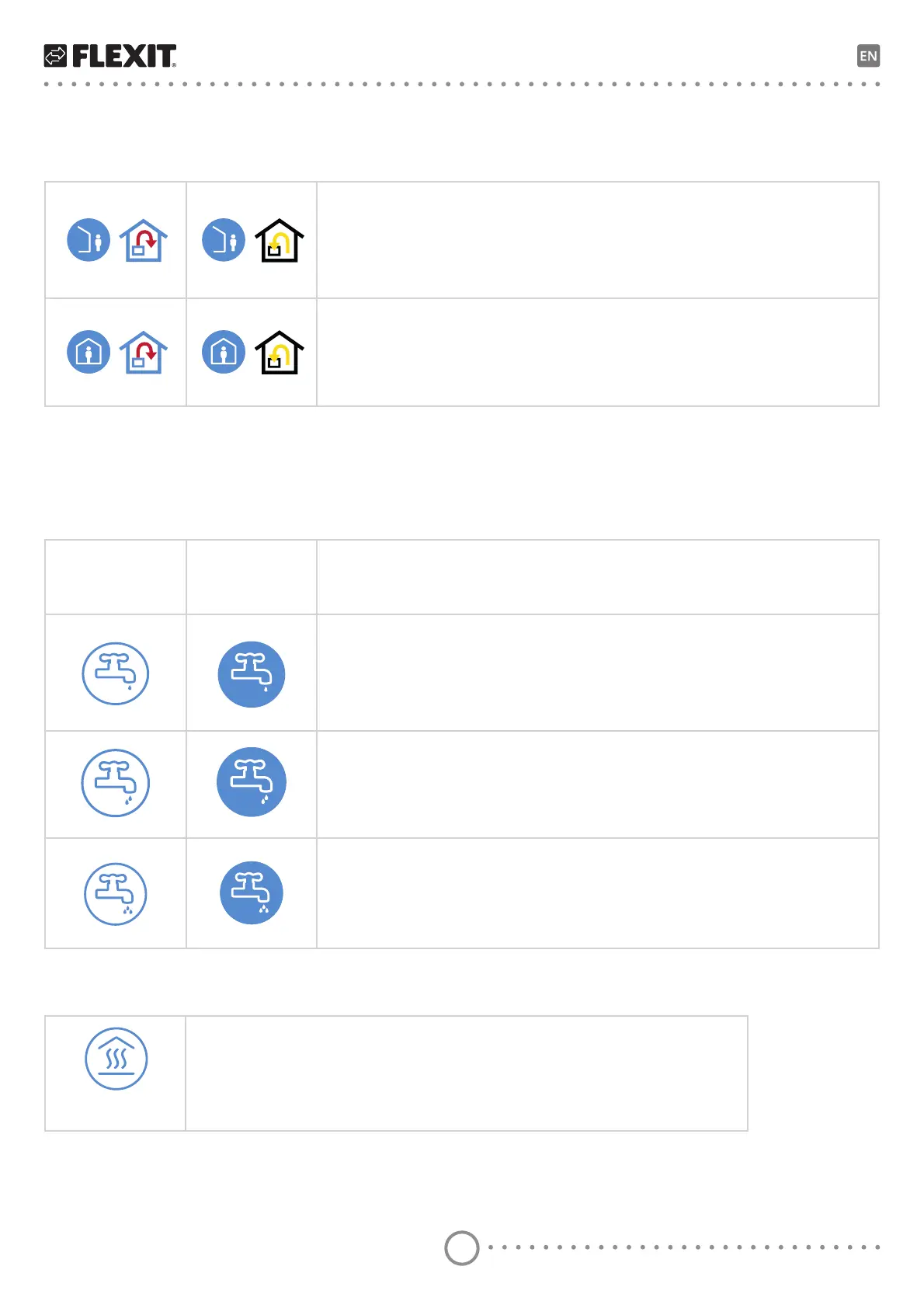Pick the filled tap icon with three drops
This screenshot has width=924, height=1308.
point(252,893)
